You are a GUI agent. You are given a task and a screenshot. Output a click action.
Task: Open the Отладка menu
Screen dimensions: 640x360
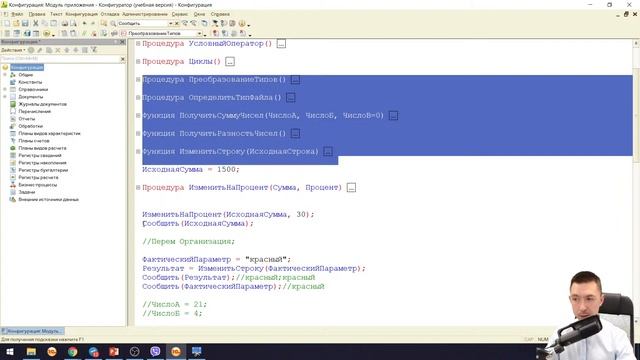[x=110, y=14]
